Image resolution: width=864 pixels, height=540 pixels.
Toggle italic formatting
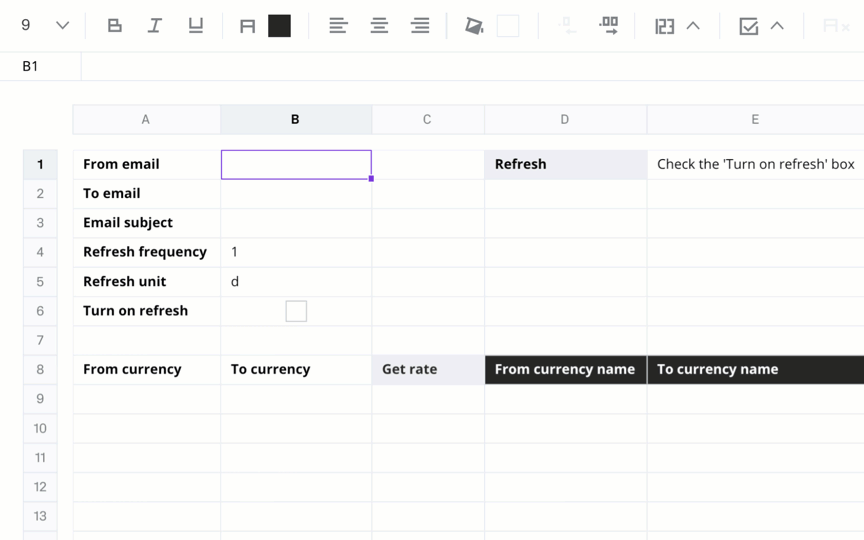[x=155, y=25]
